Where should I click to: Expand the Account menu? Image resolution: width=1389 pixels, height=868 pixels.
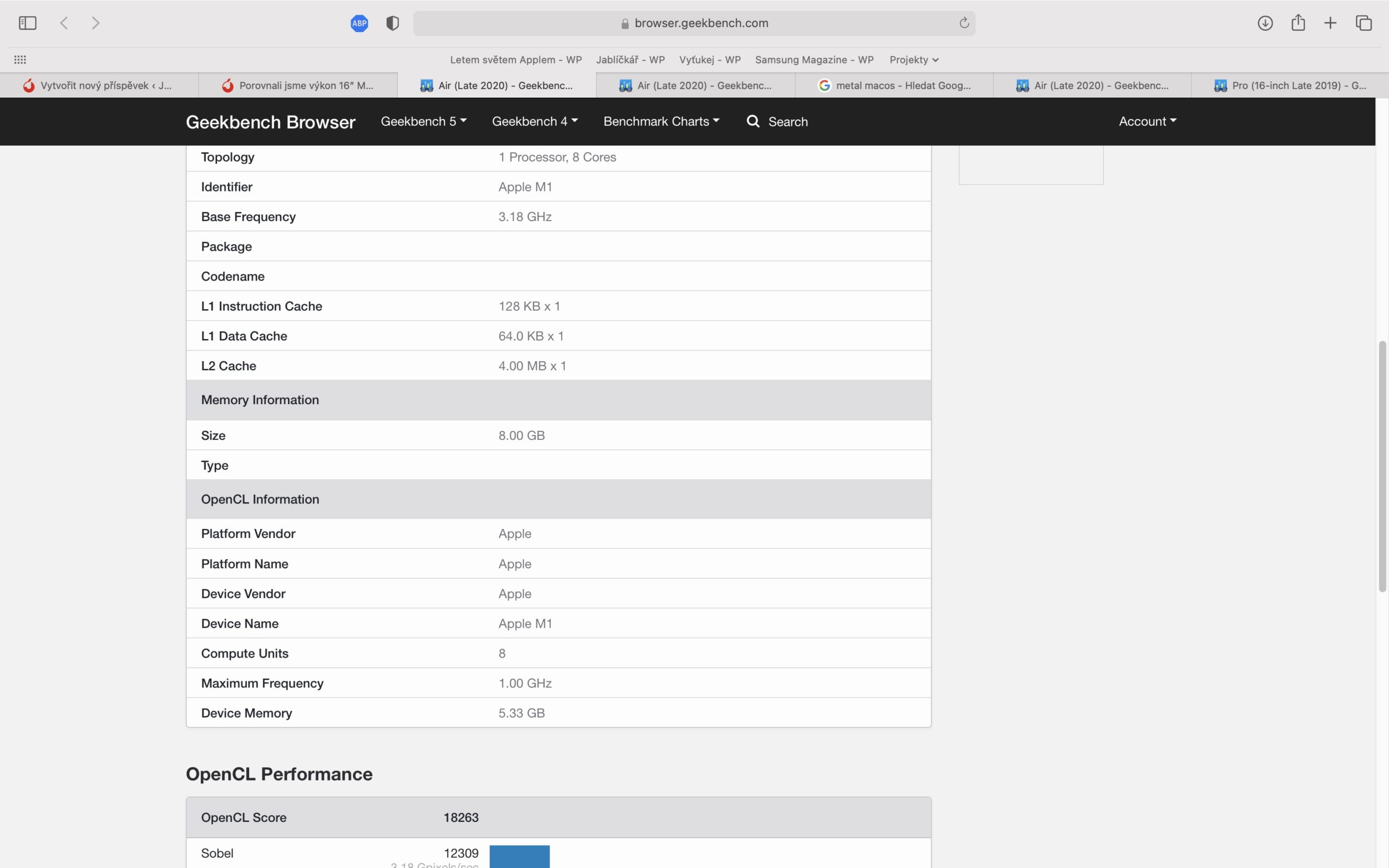(x=1148, y=121)
